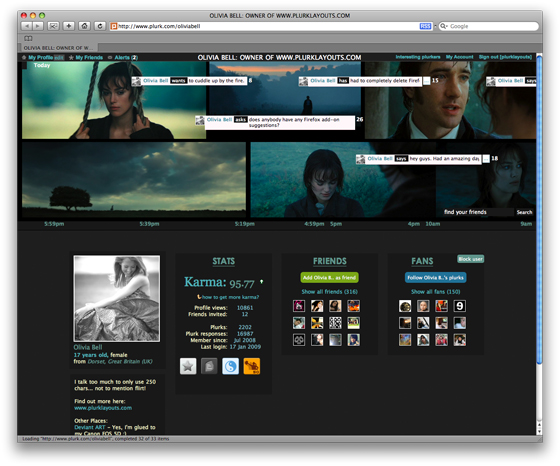Click the Safari forward arrow button
Screen dimensions: 560x466
click(38, 26)
